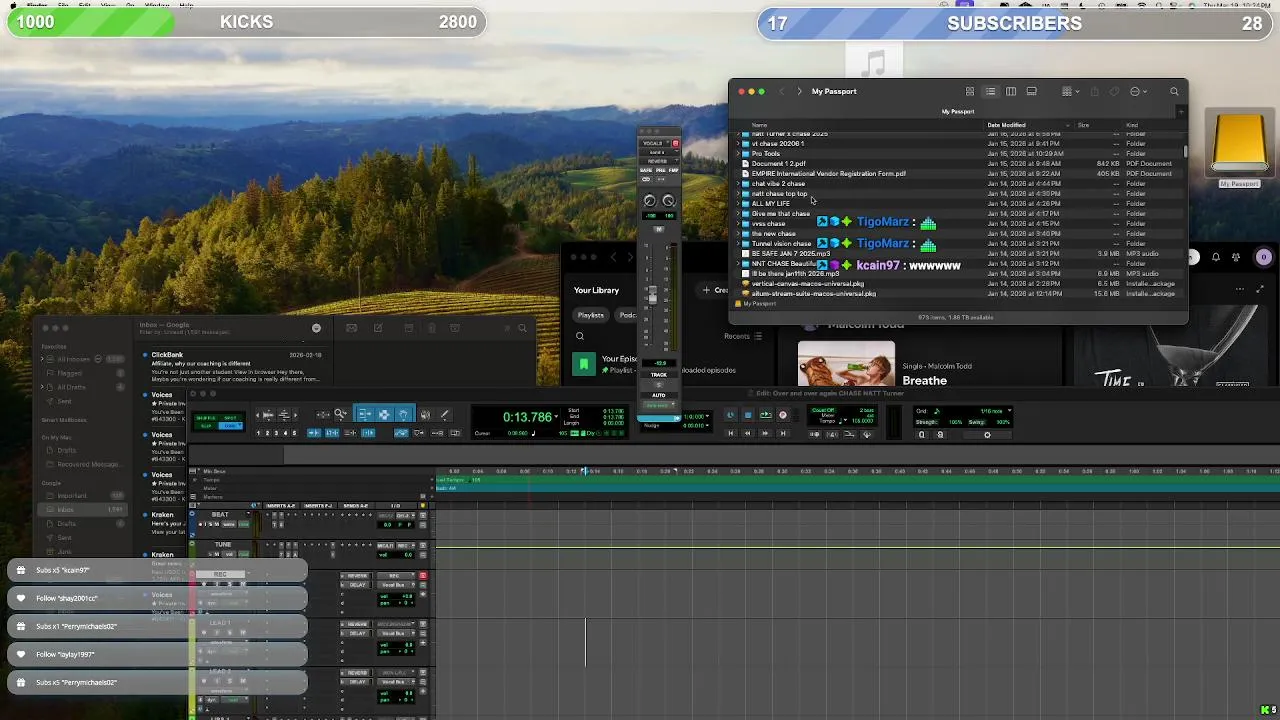This screenshot has width=1280, height=720.
Task: Adjust the VOCALS channel volume fader
Action: coord(652,294)
